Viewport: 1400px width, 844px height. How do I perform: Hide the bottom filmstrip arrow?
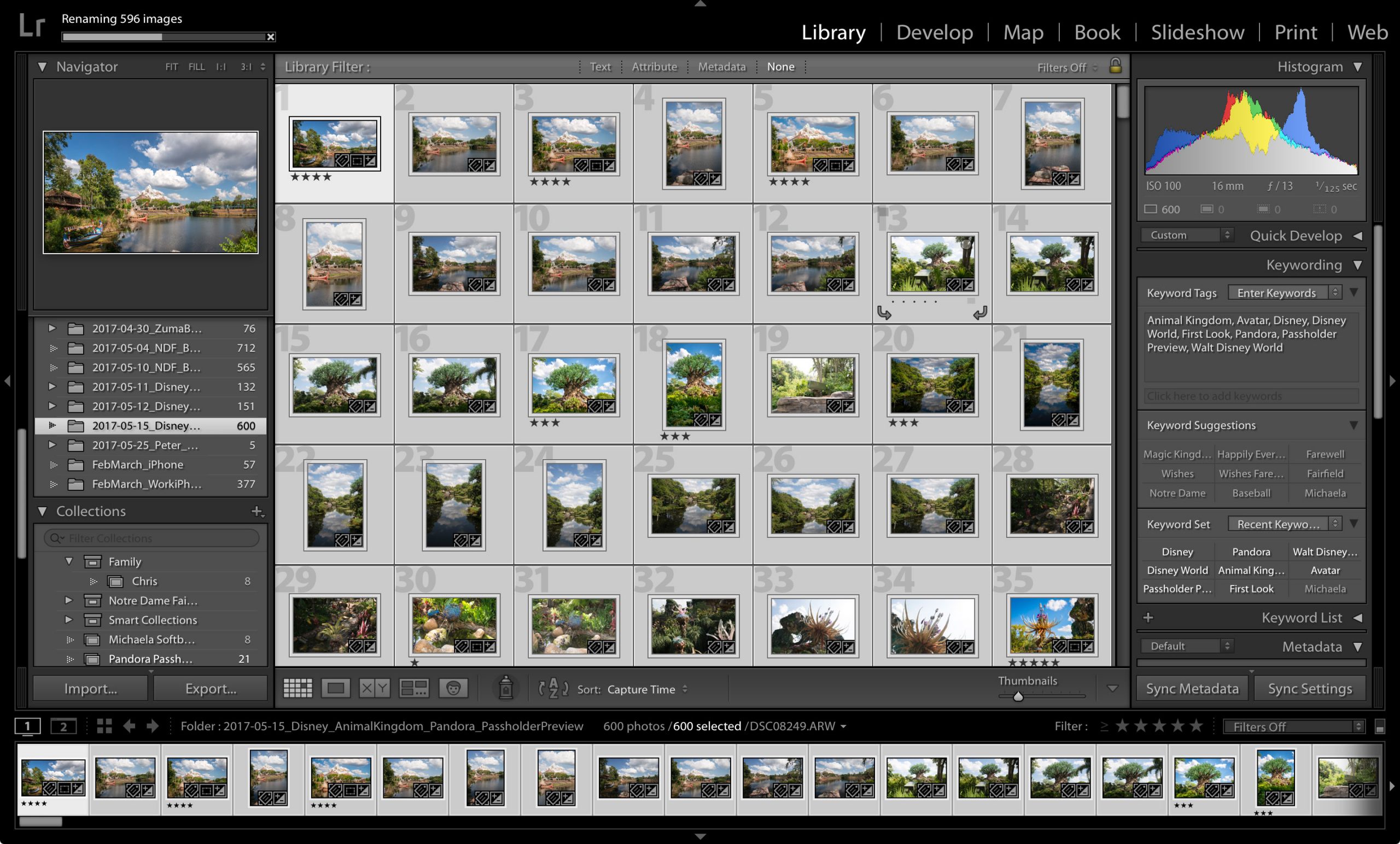[x=701, y=836]
